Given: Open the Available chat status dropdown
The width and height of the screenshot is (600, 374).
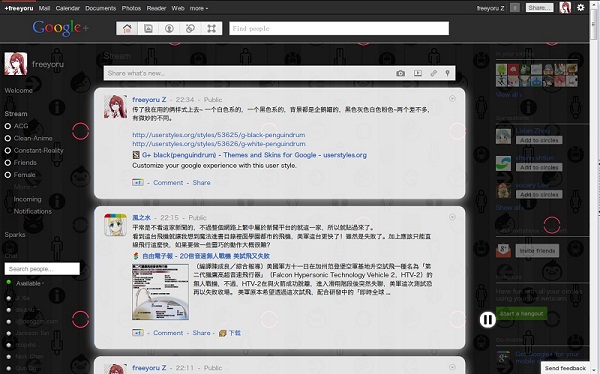Looking at the screenshot, I should point(29,283).
